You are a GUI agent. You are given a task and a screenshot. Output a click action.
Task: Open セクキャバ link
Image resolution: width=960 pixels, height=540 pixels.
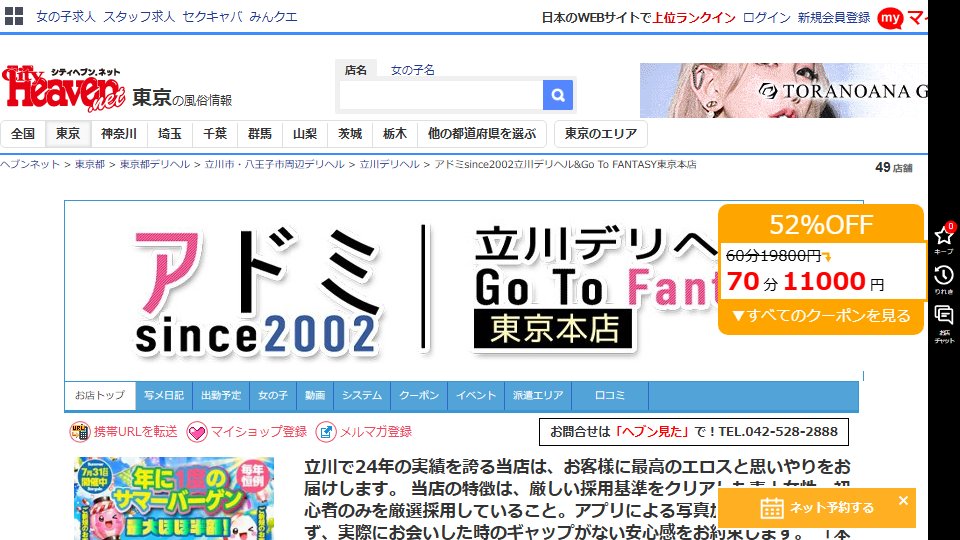coord(212,17)
